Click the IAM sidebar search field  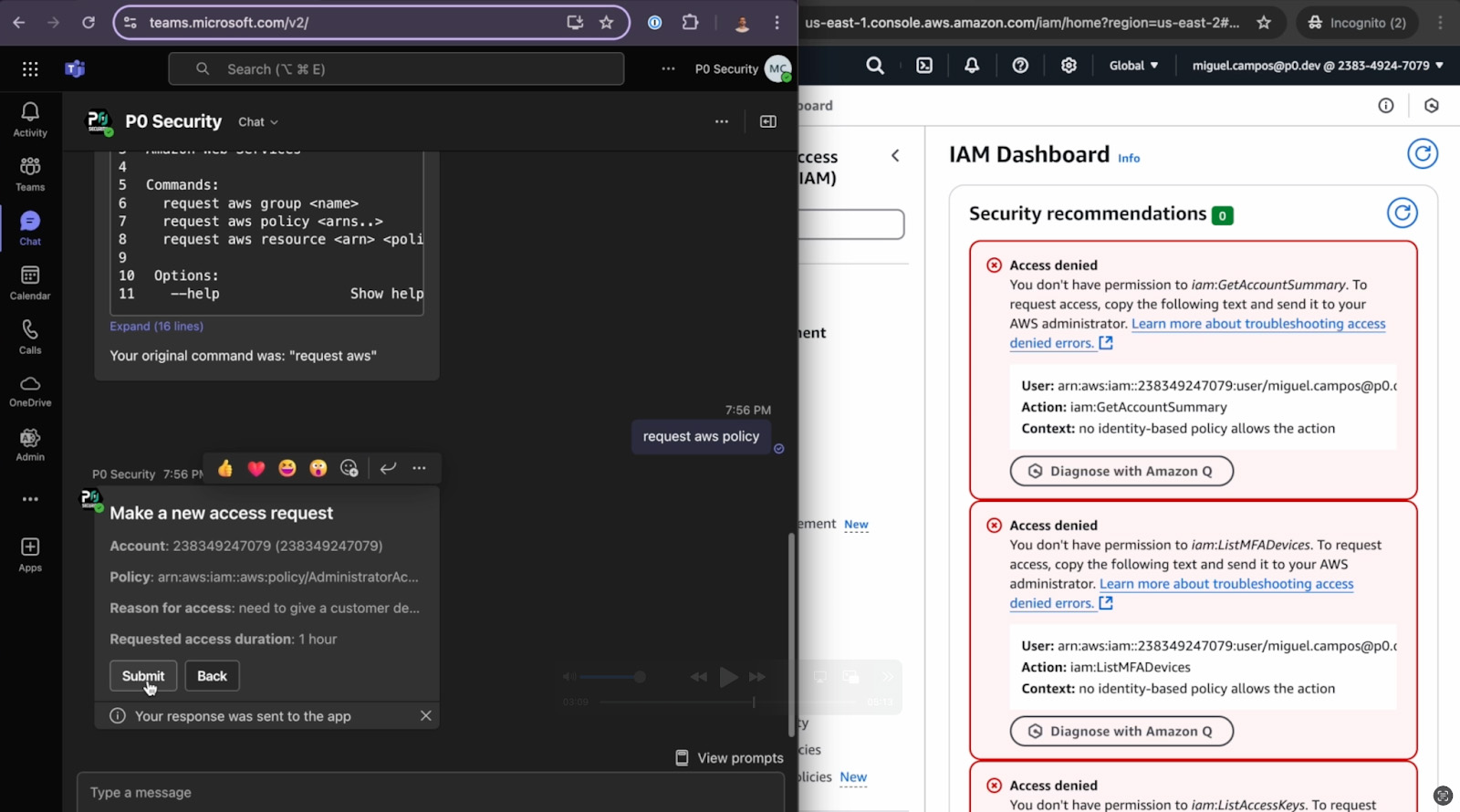pos(851,224)
